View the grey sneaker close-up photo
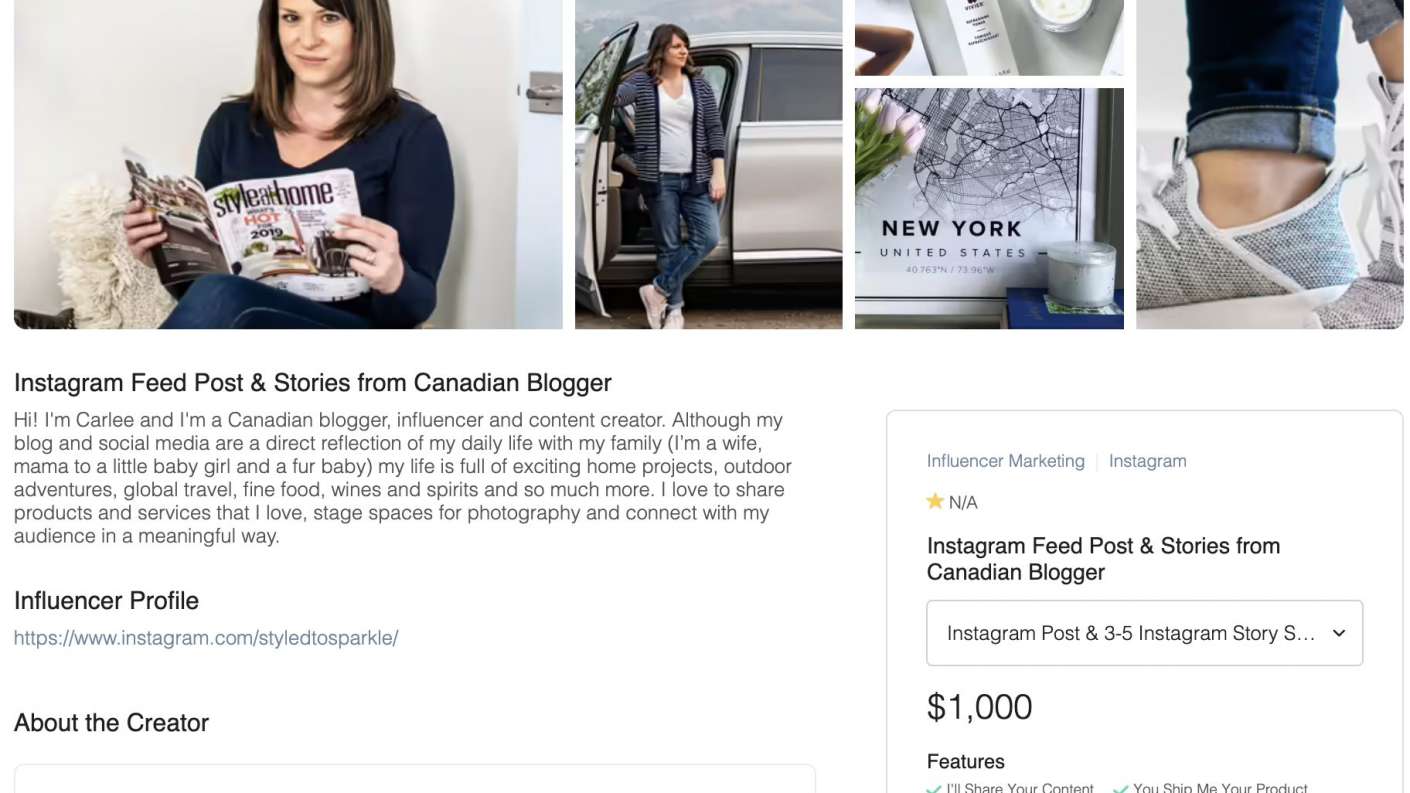The width and height of the screenshot is (1410, 793). pyautogui.click(x=1269, y=164)
